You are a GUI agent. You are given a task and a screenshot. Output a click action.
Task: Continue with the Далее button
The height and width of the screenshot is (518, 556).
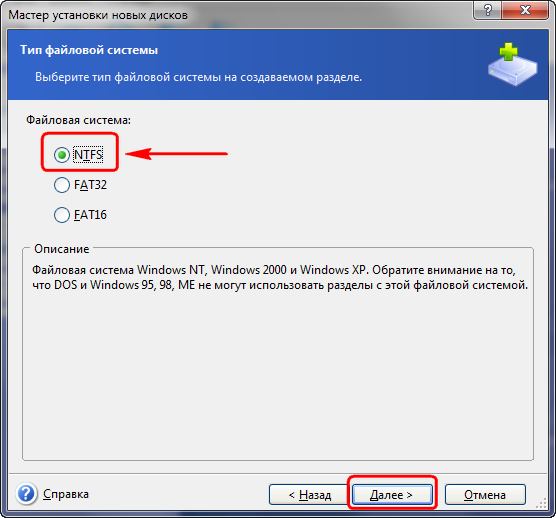pos(392,495)
